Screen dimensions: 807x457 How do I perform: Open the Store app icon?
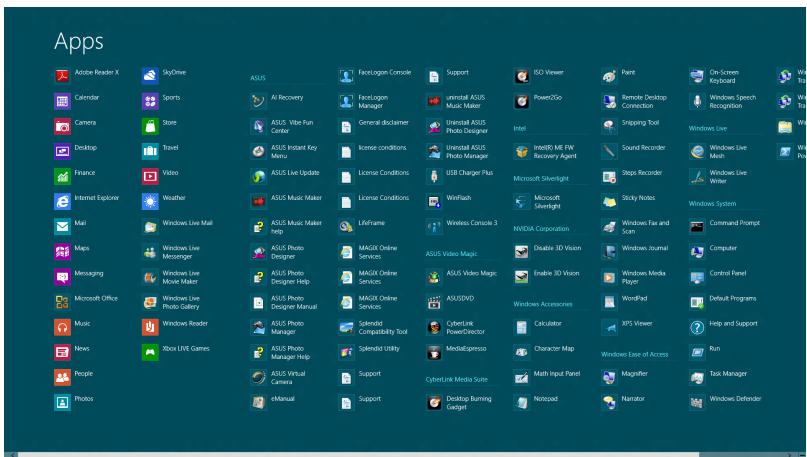coord(150,126)
